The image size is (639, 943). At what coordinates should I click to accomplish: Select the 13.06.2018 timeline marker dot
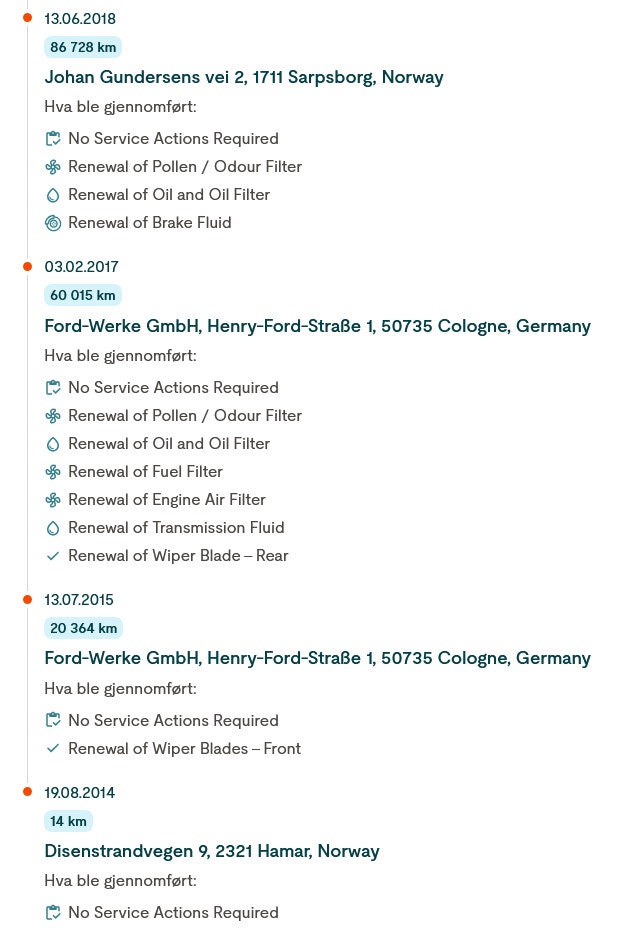click(x=27, y=18)
